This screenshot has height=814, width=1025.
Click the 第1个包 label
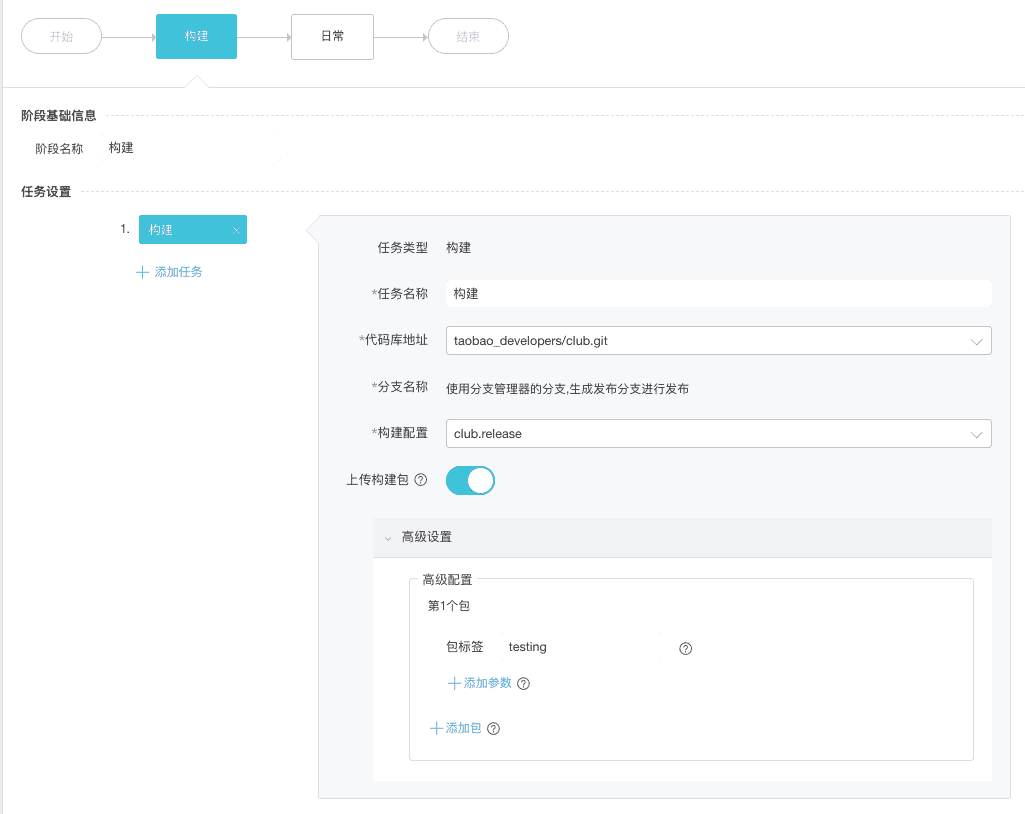point(448,606)
